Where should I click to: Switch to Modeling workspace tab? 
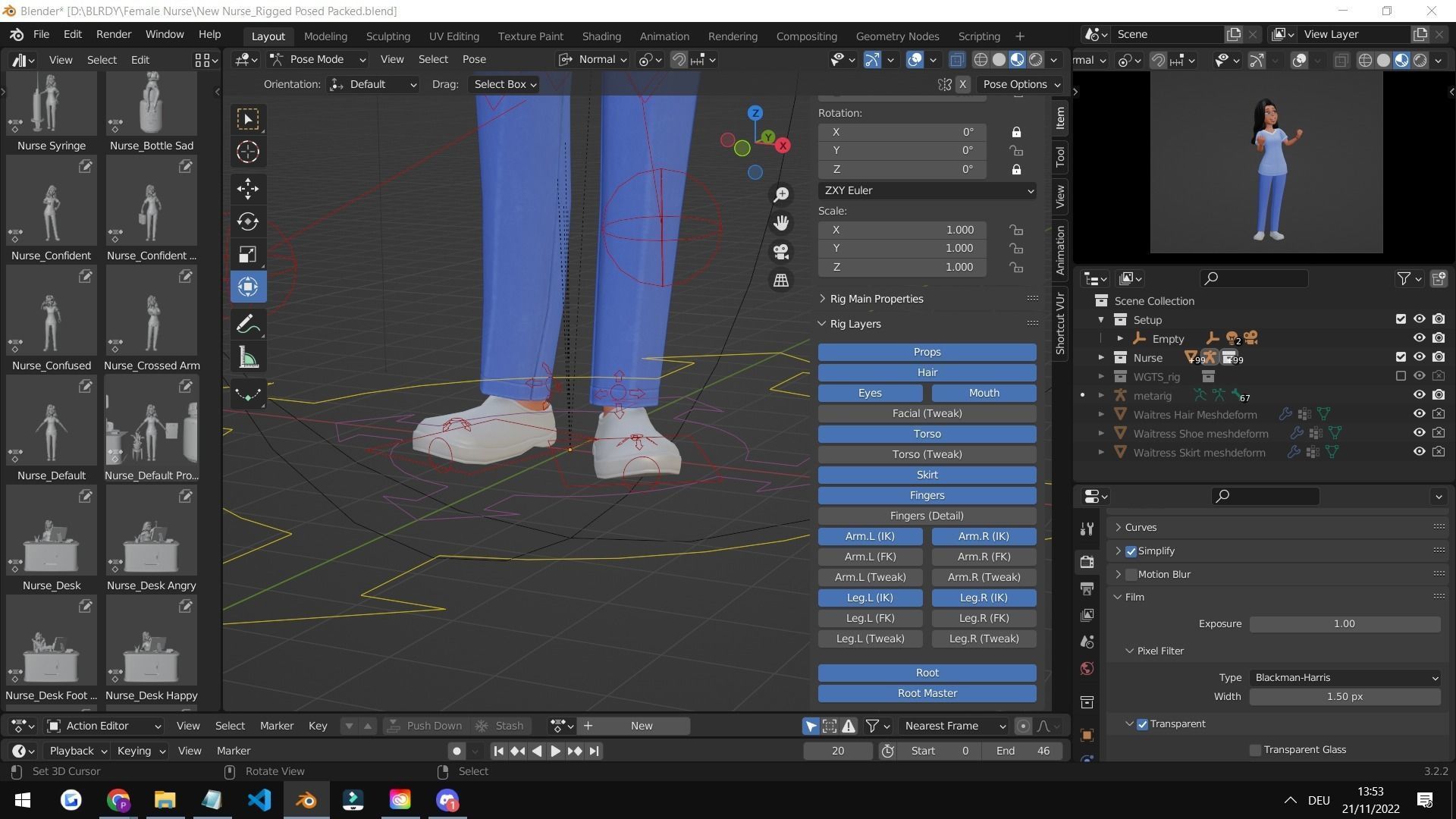coord(325,36)
